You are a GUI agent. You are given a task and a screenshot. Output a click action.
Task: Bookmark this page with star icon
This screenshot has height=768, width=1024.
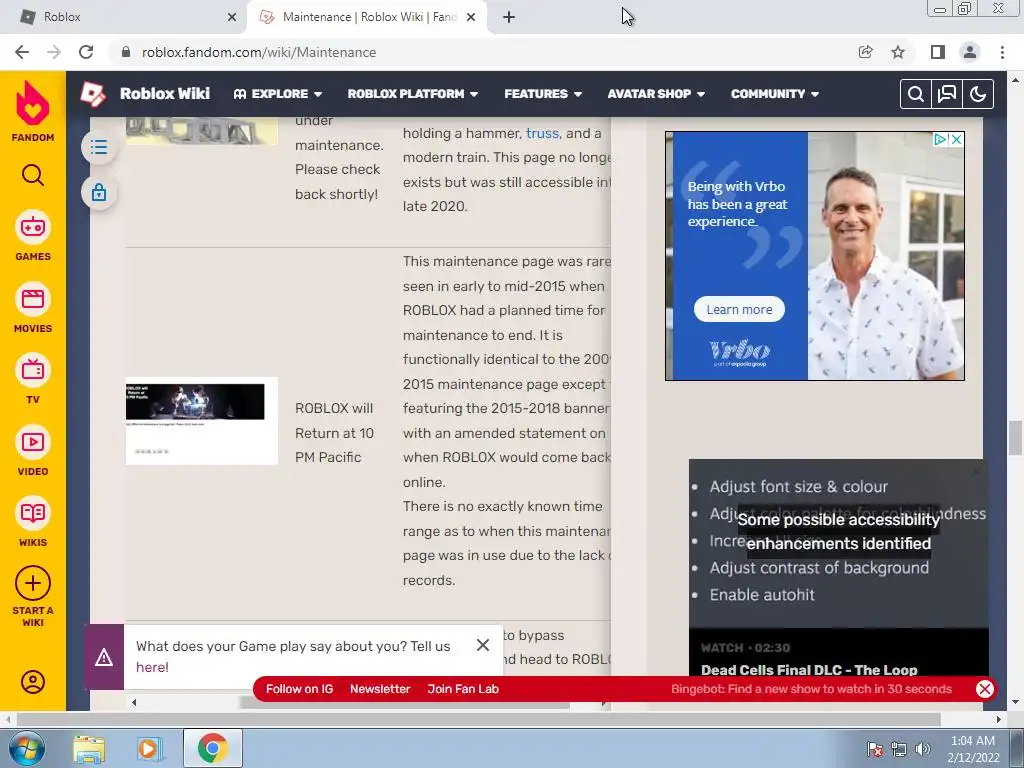coord(898,52)
